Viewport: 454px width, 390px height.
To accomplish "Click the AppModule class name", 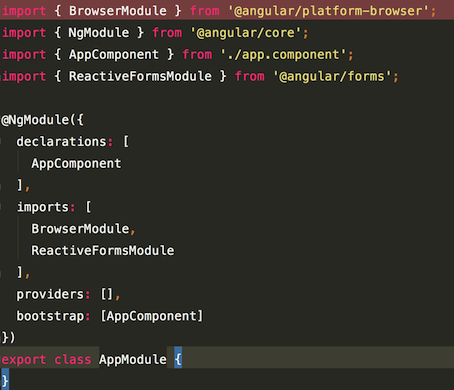I will 133,359.
